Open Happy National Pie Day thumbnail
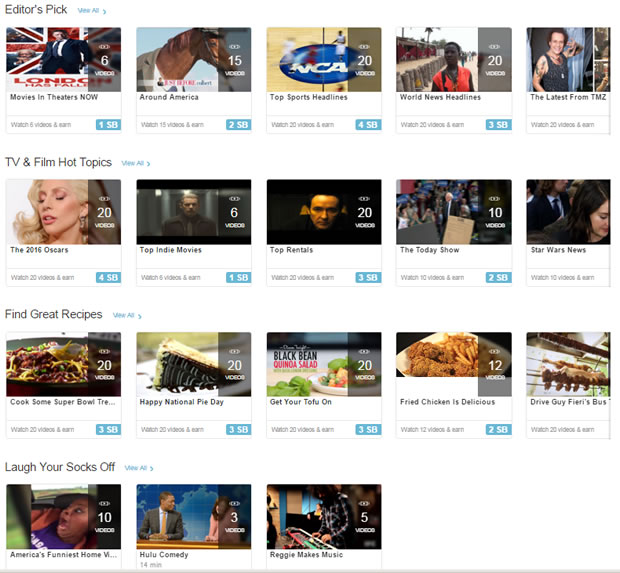This screenshot has height=573, width=620. click(x=194, y=364)
